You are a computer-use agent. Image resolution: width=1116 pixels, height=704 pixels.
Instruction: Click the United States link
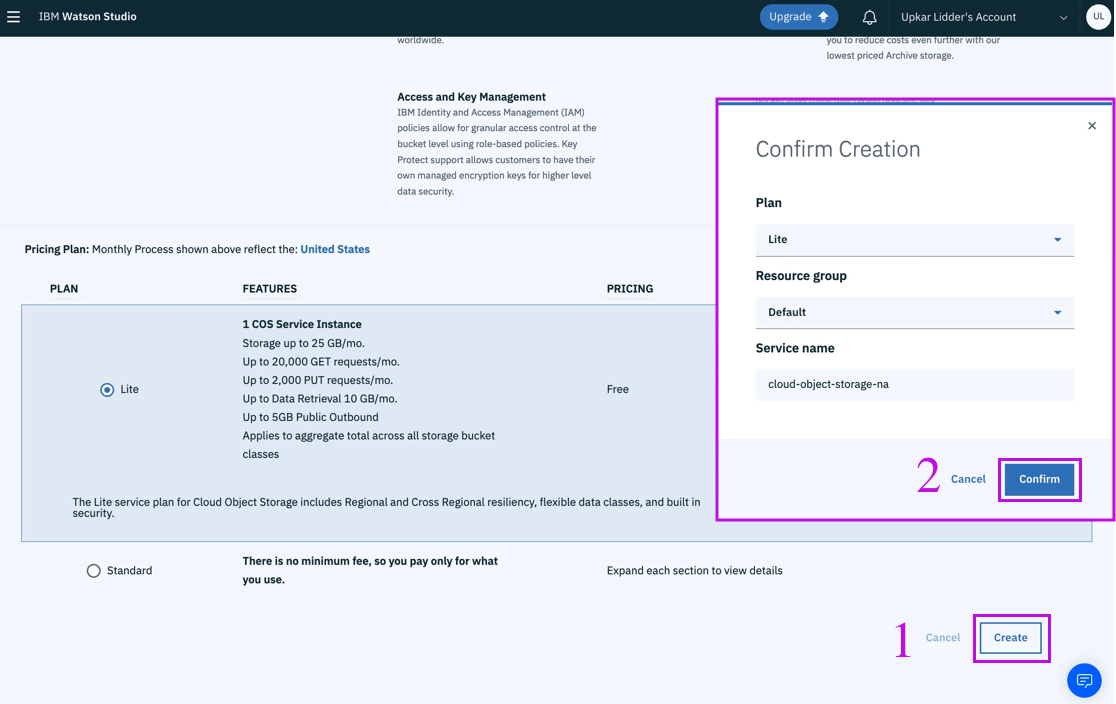pos(335,249)
